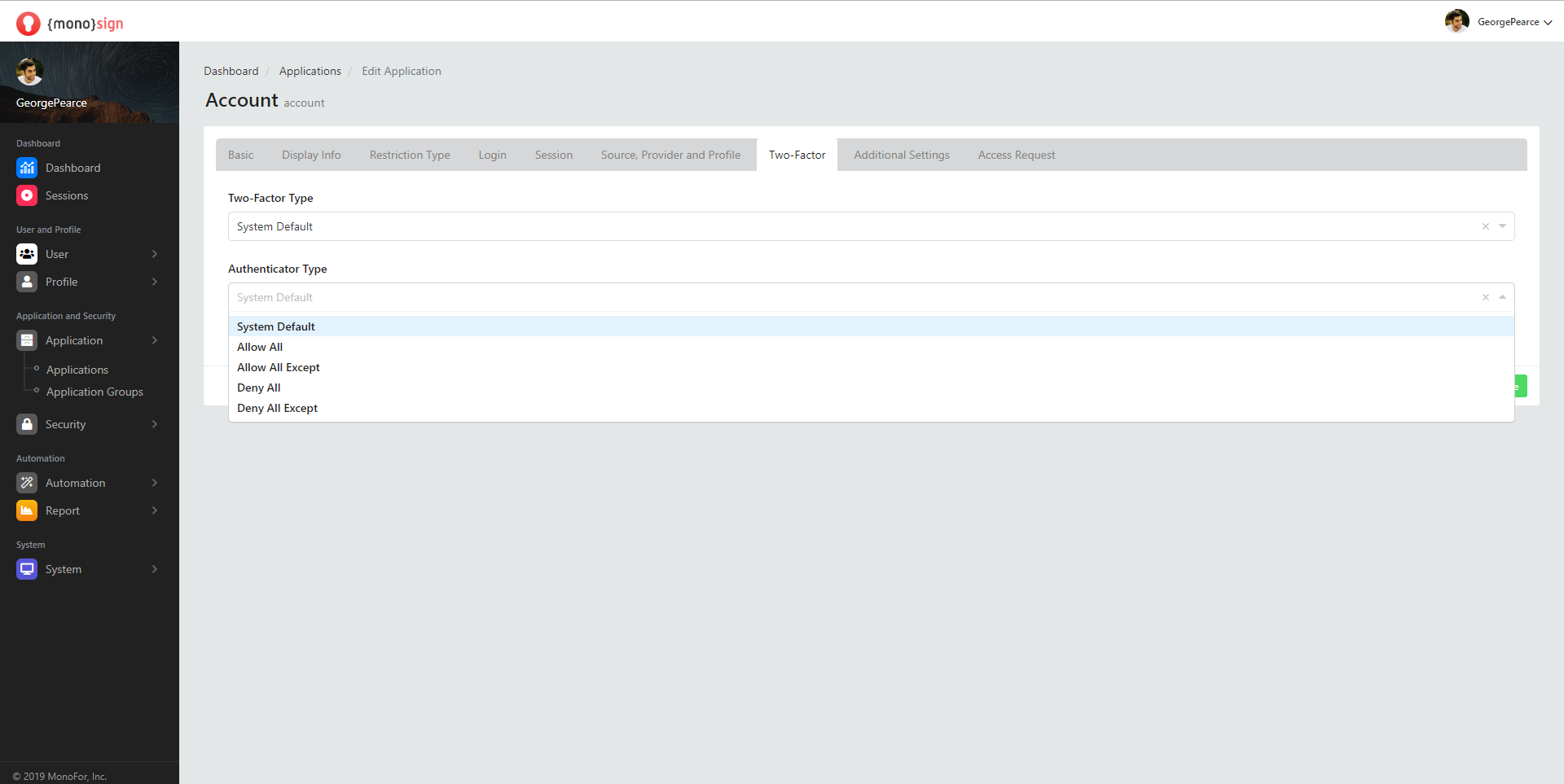Click the Dashboard sidebar label
The image size is (1564, 784).
pos(73,168)
